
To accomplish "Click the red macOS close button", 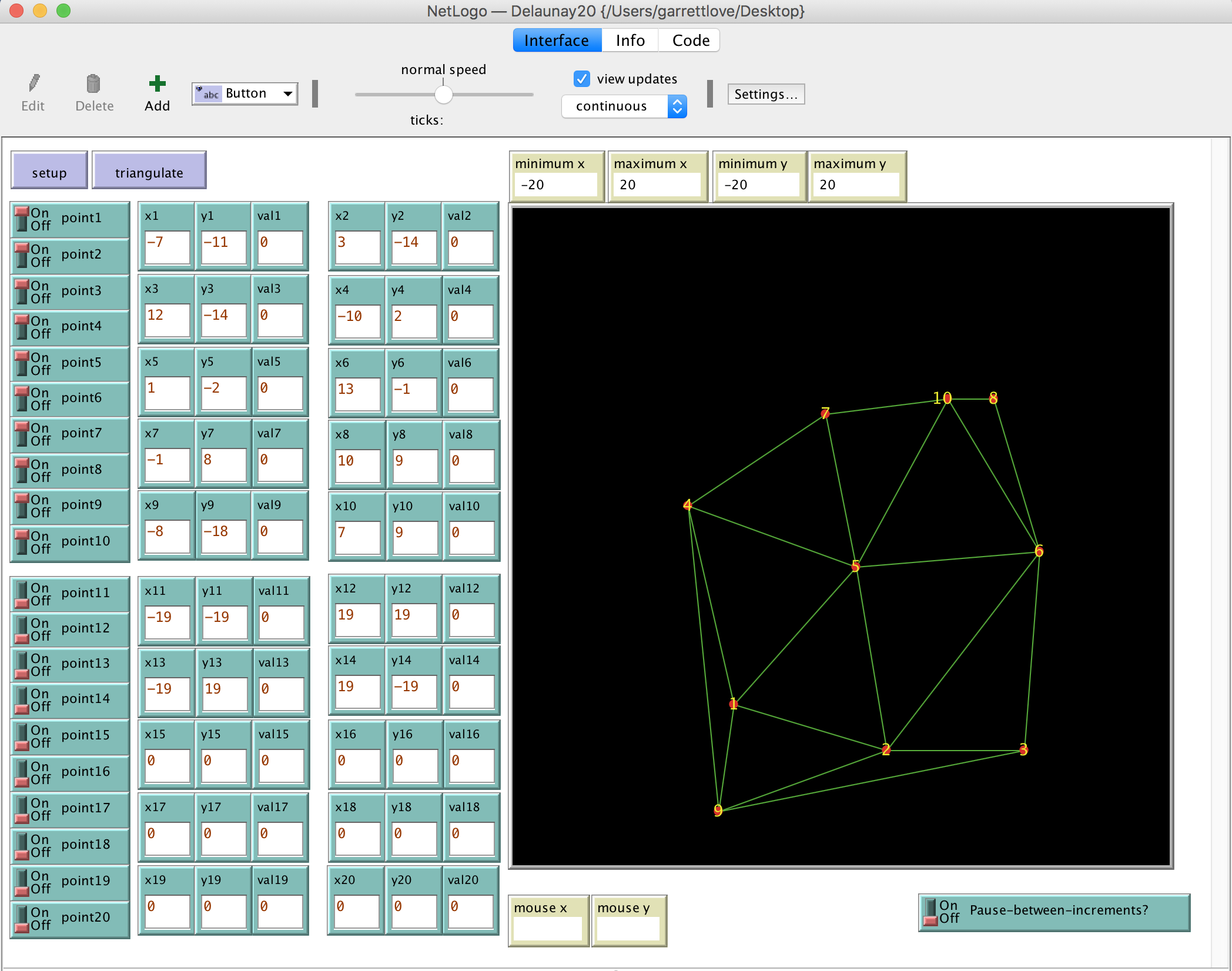I will pyautogui.click(x=16, y=11).
